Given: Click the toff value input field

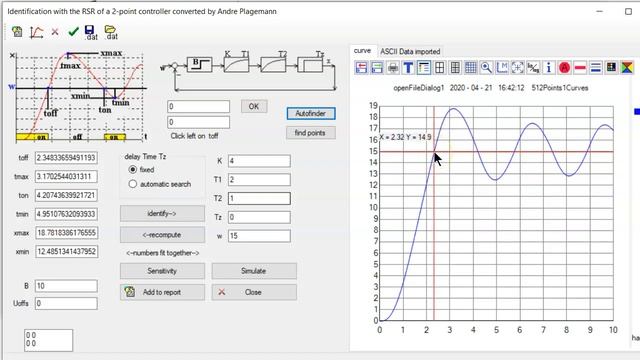Looking at the screenshot, I should 66,158.
